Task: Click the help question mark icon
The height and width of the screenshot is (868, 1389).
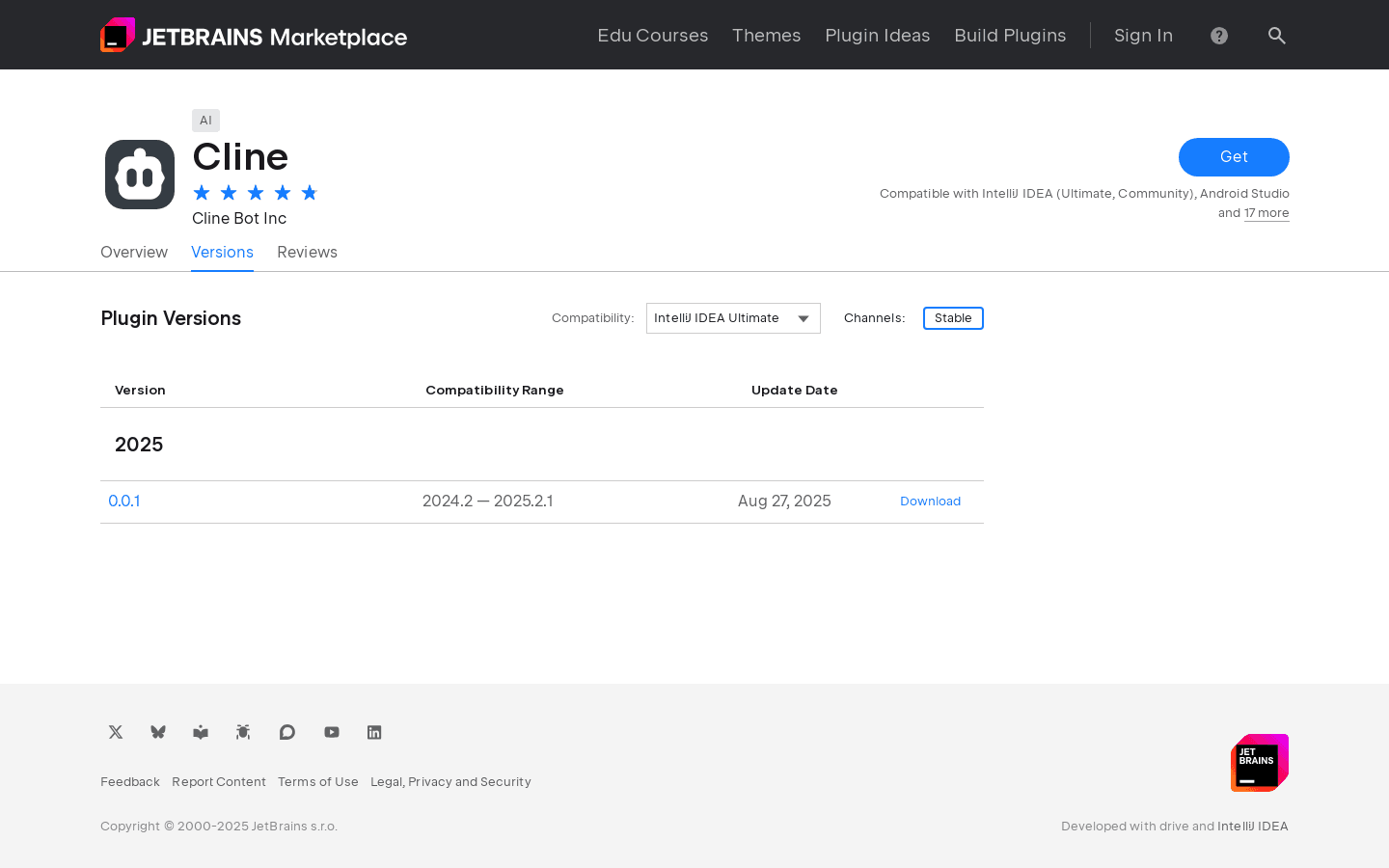Action: pyautogui.click(x=1218, y=35)
